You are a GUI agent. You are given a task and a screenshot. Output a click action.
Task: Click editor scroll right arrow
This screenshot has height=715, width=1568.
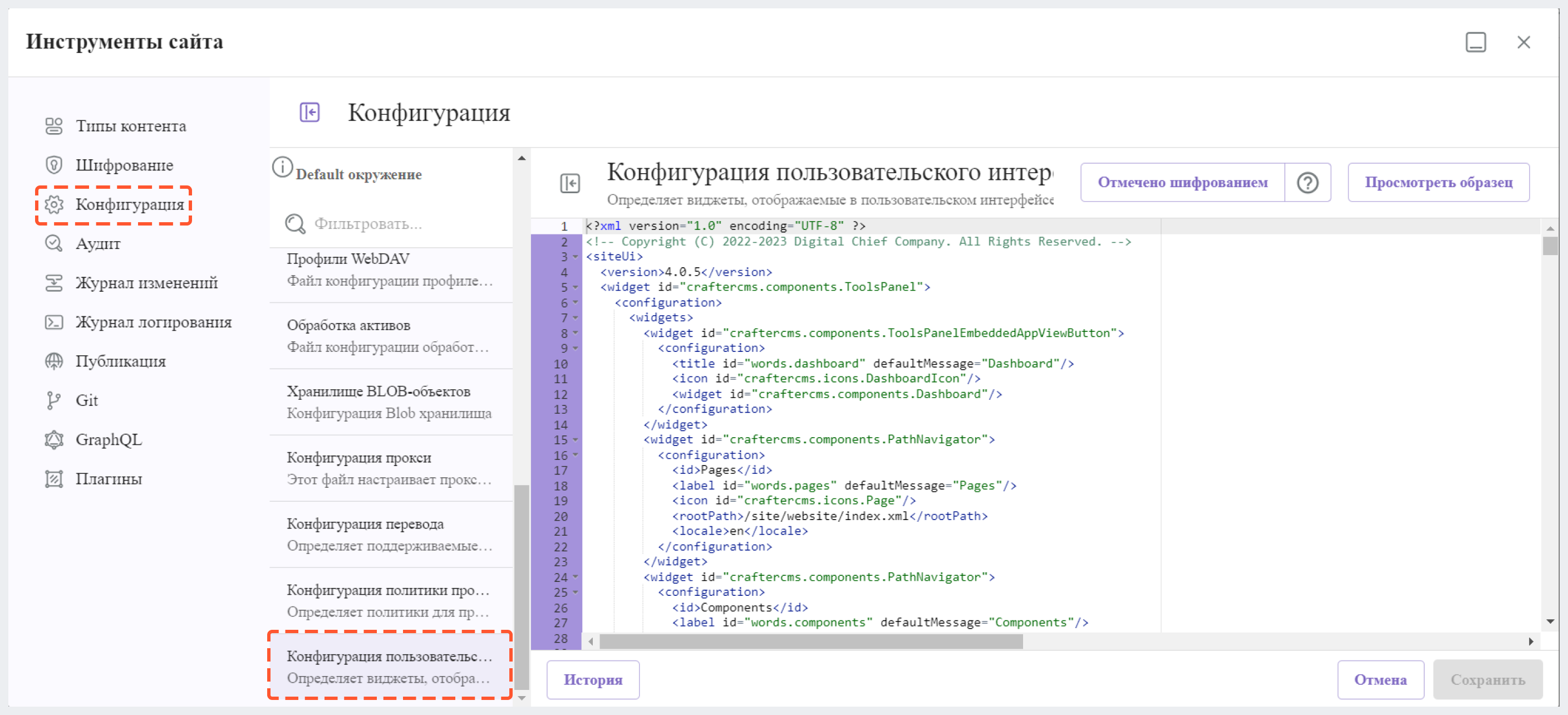(1531, 641)
